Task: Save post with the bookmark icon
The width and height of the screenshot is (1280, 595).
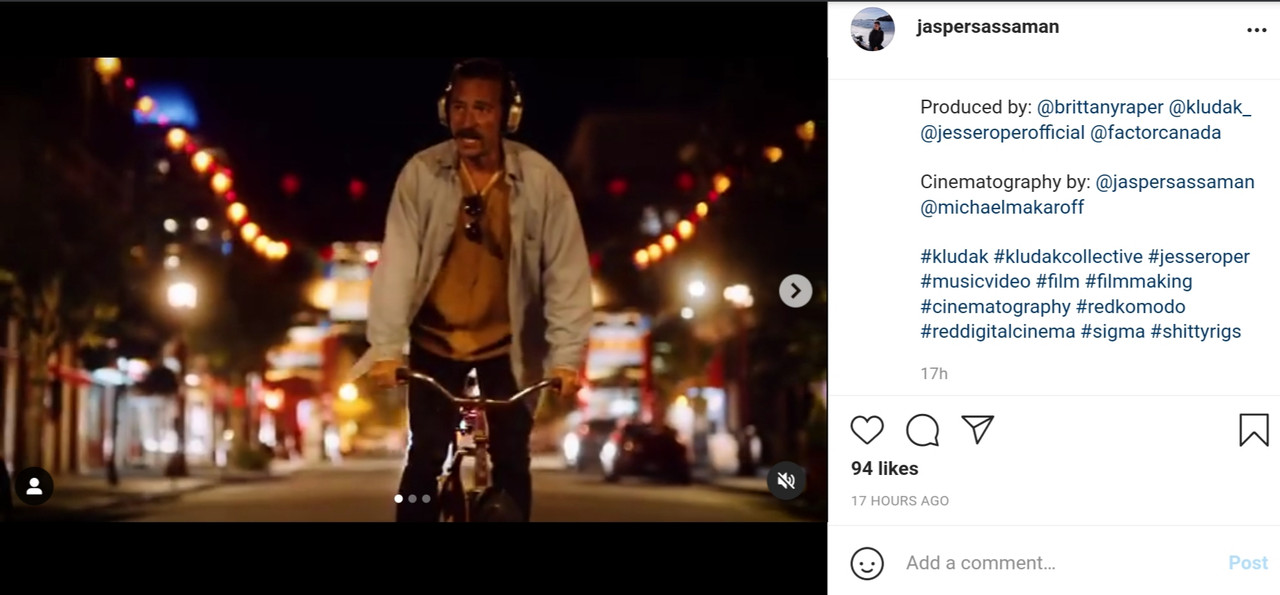Action: coord(1254,430)
